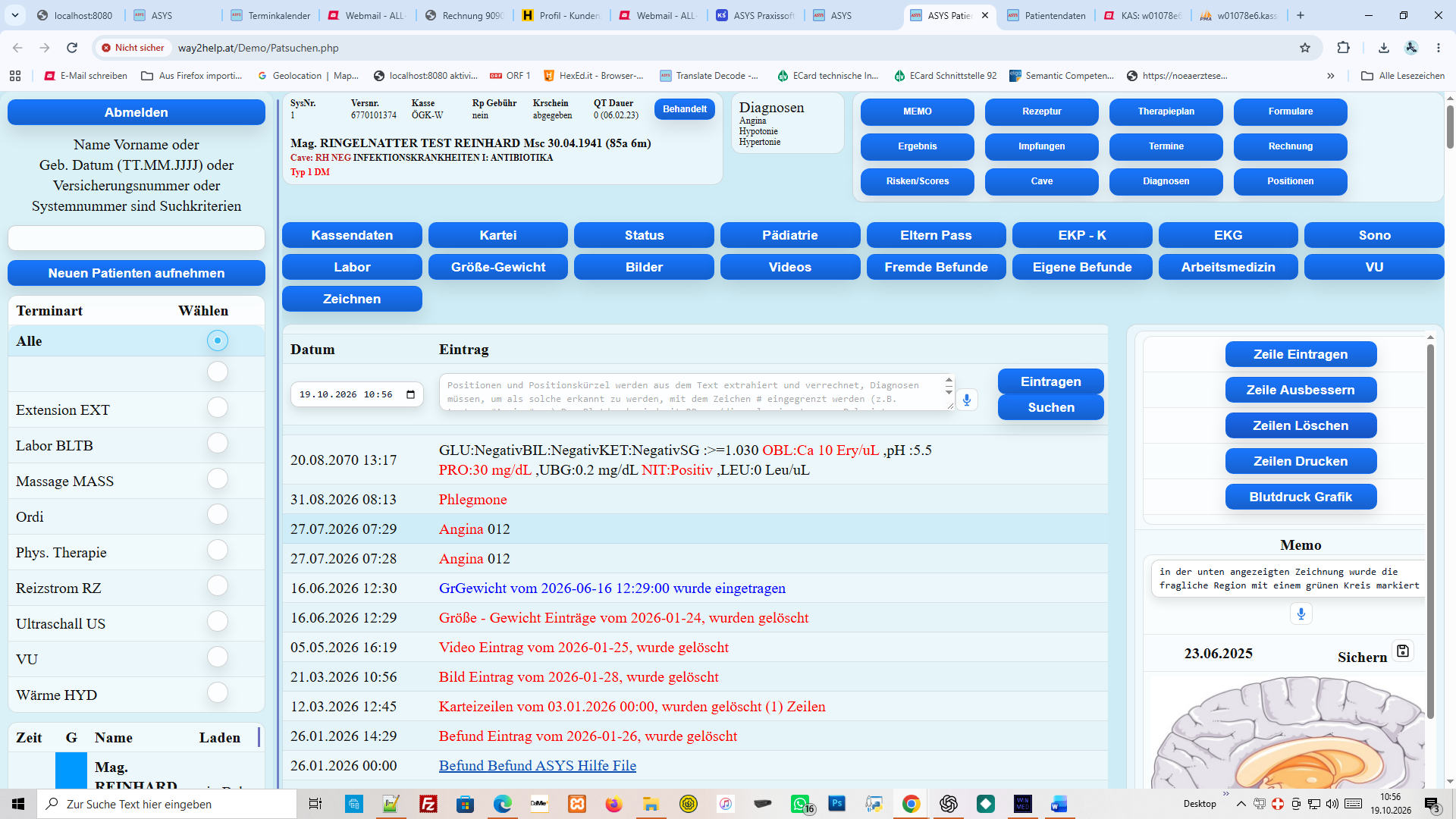Open the browser extensions puzzle icon
1456x819 pixels.
[x=1343, y=48]
